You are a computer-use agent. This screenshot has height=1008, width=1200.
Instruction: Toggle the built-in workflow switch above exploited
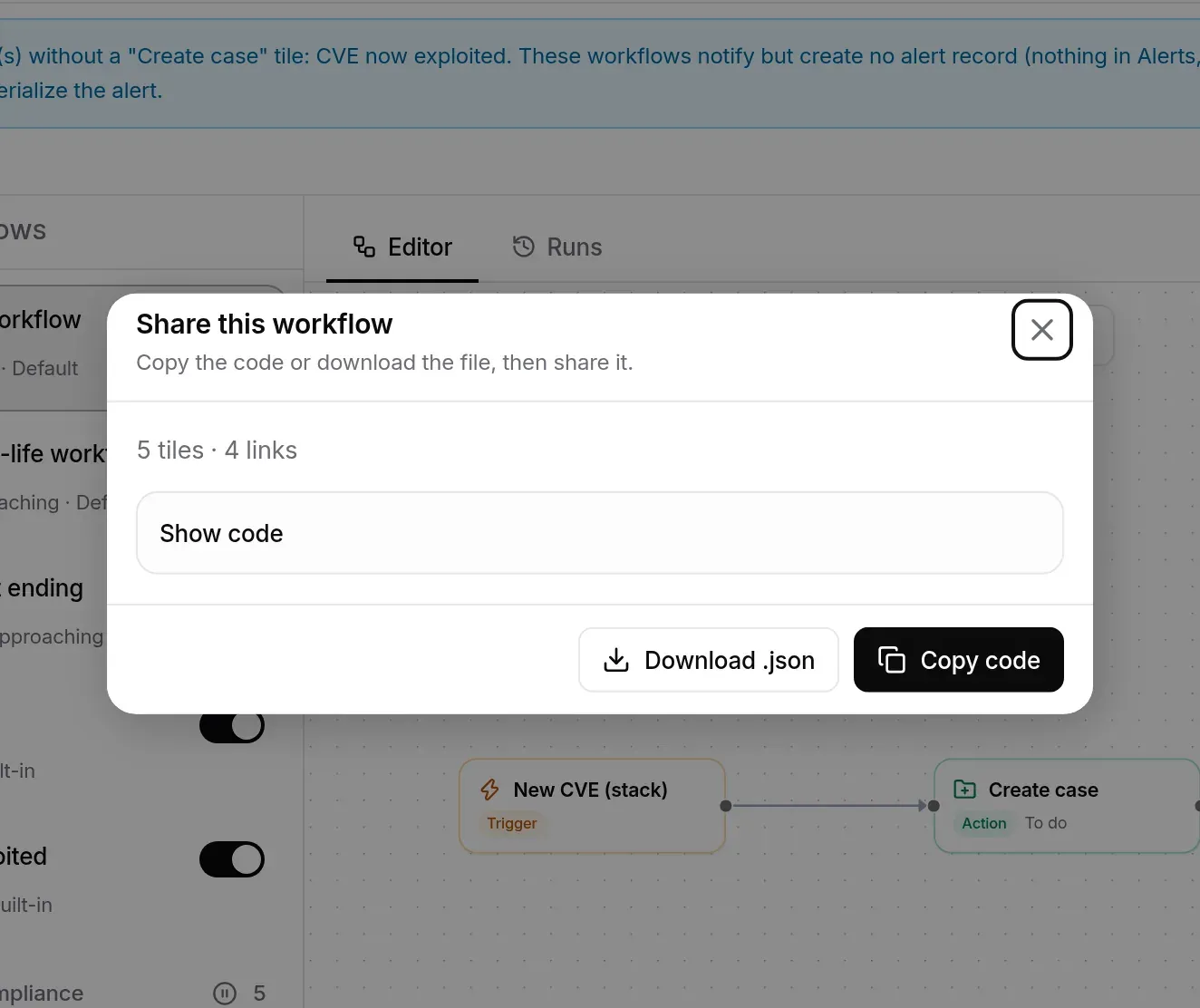click(x=232, y=726)
